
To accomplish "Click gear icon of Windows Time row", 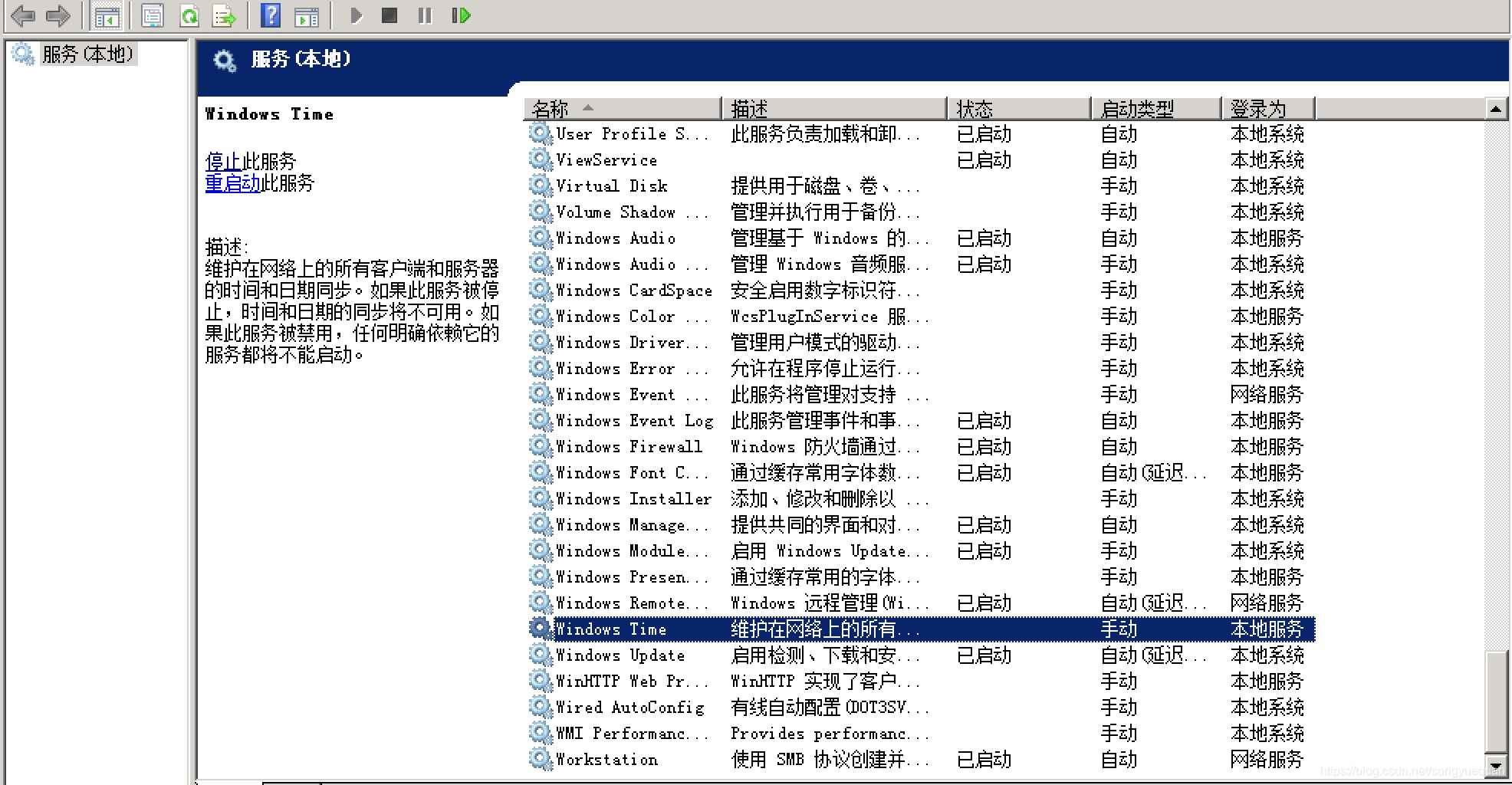I will (x=541, y=629).
